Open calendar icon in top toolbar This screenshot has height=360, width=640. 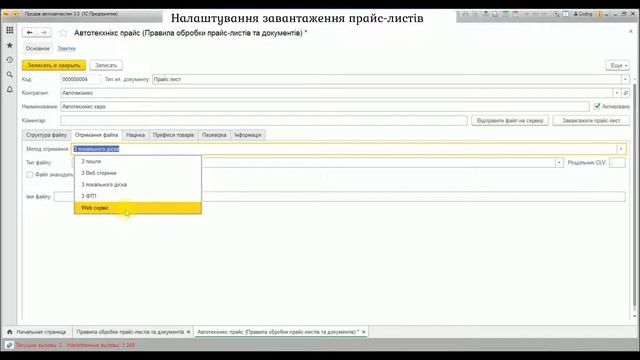pyautogui.click(x=515, y=14)
